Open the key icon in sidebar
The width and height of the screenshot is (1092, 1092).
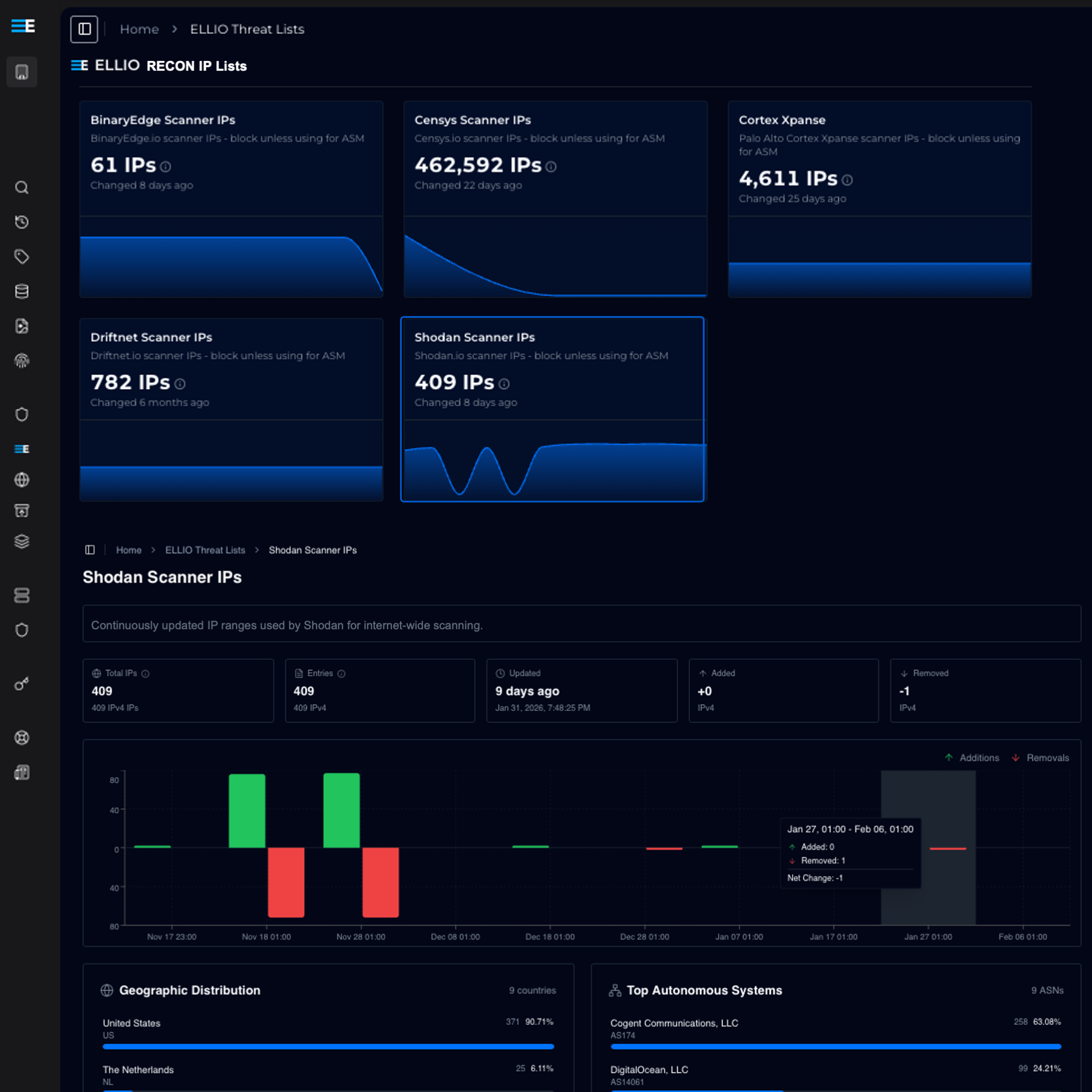22,684
